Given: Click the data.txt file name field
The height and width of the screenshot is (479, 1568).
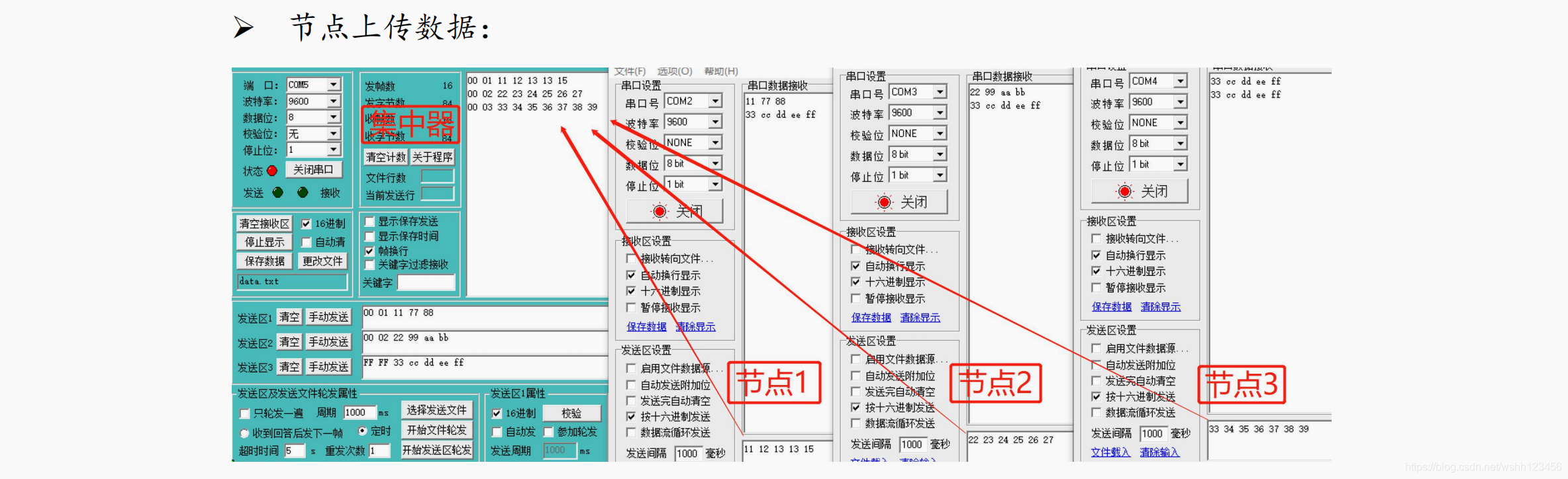Looking at the screenshot, I should (x=292, y=282).
